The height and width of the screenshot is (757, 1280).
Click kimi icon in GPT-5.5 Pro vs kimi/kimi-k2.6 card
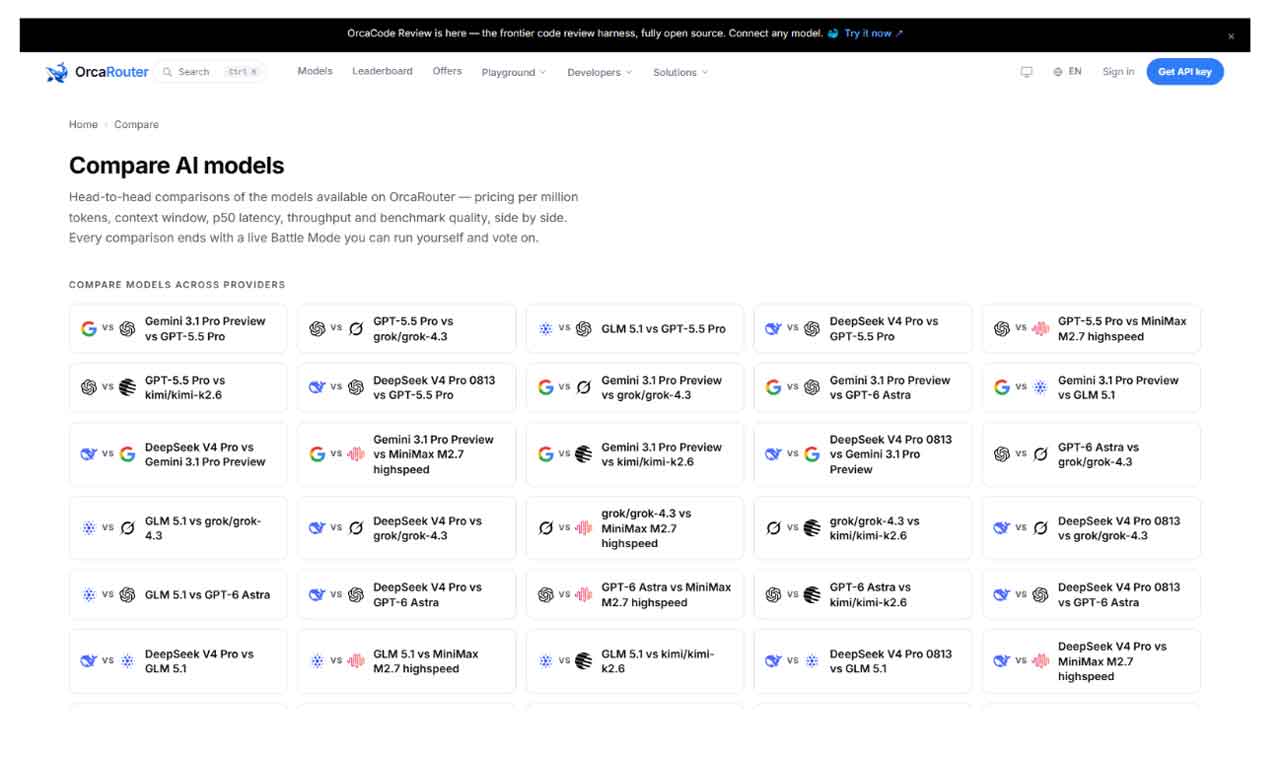(x=127, y=387)
